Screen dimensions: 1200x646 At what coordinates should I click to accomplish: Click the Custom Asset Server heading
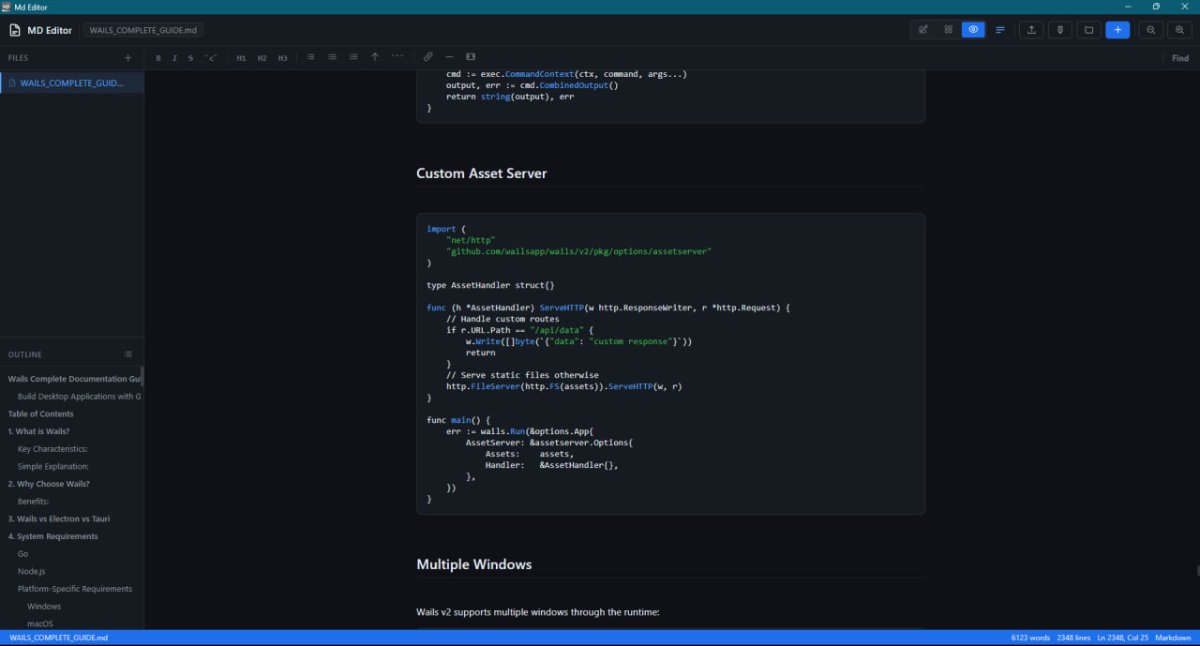pyautogui.click(x=481, y=173)
